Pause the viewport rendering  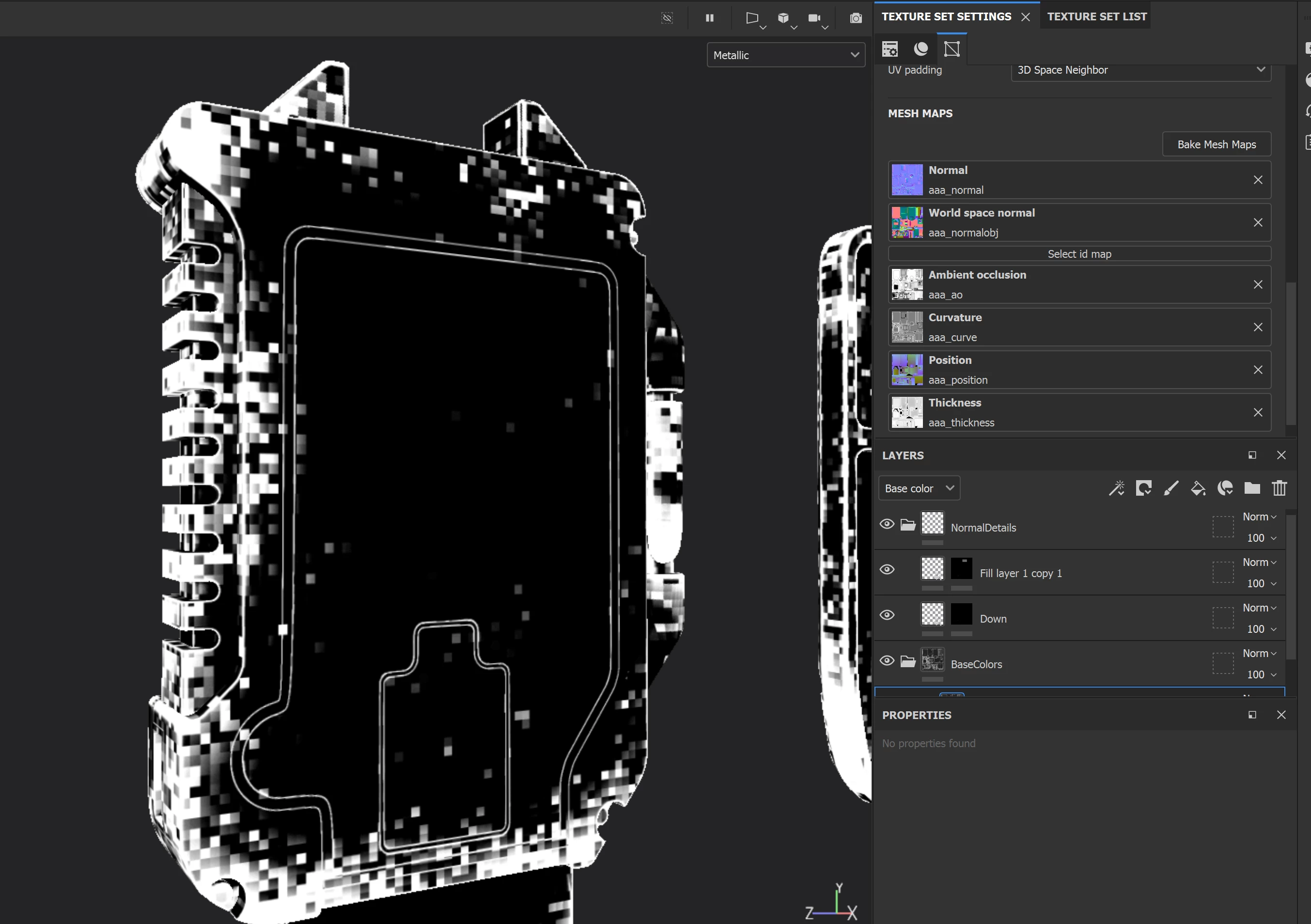709,18
